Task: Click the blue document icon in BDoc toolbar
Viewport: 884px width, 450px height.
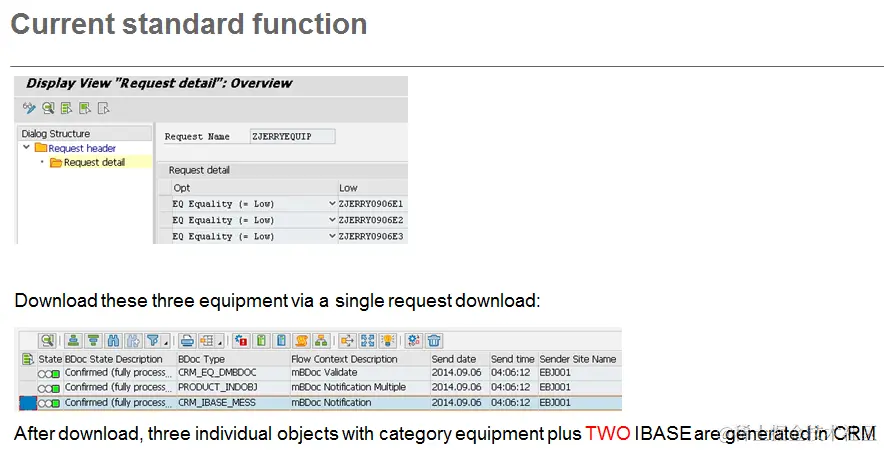Action: point(281,341)
